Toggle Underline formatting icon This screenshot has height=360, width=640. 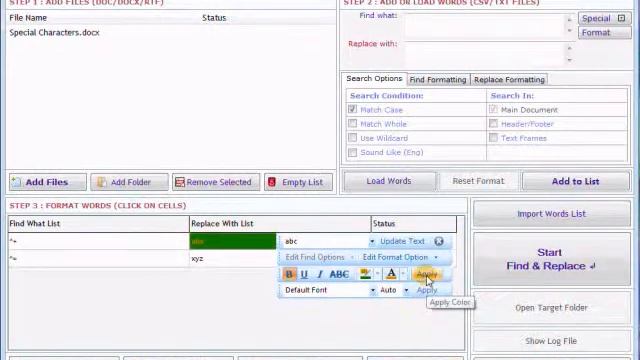pos(304,274)
